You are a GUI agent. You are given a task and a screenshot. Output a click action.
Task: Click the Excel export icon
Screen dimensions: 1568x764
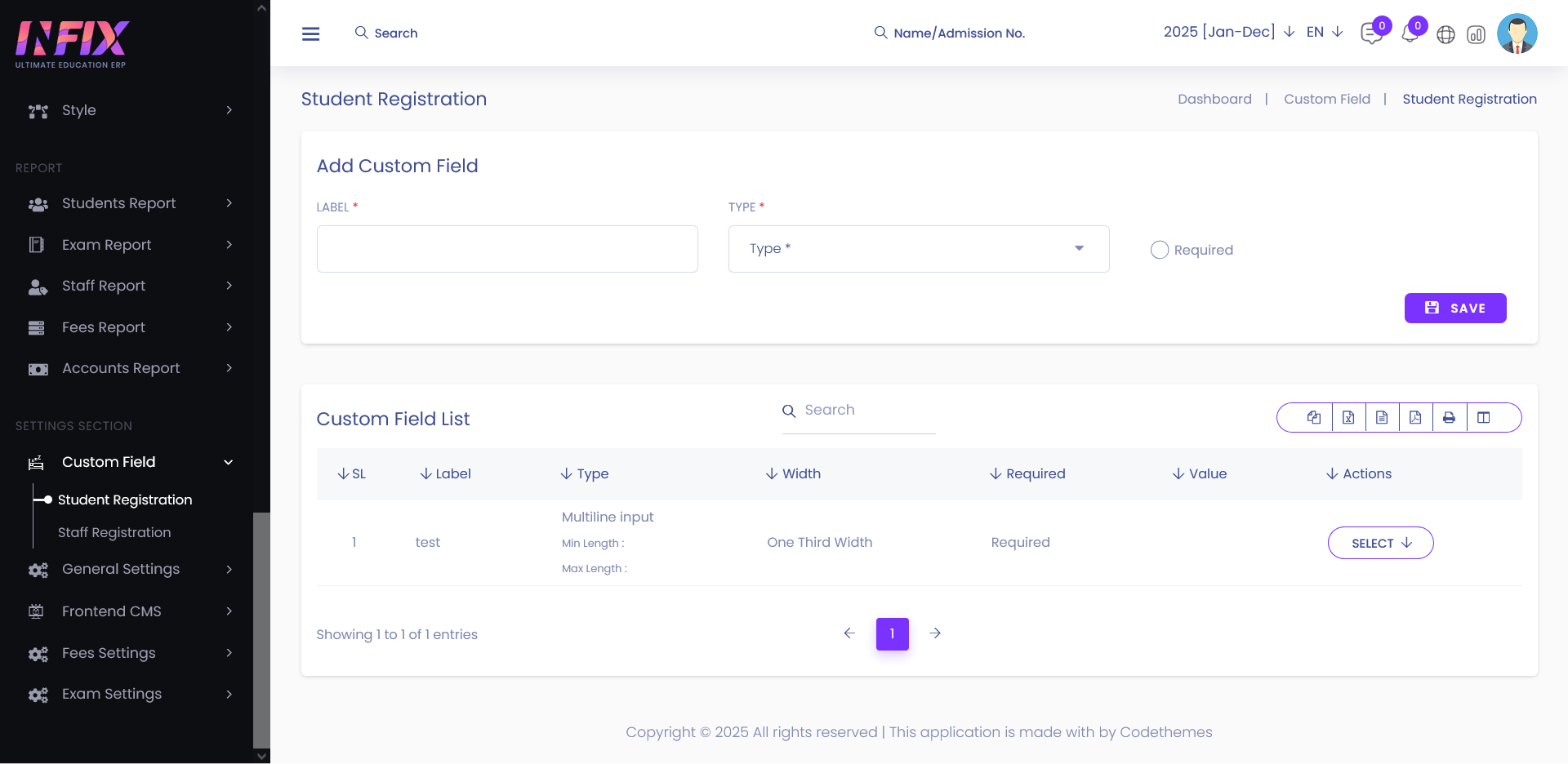click(x=1348, y=417)
